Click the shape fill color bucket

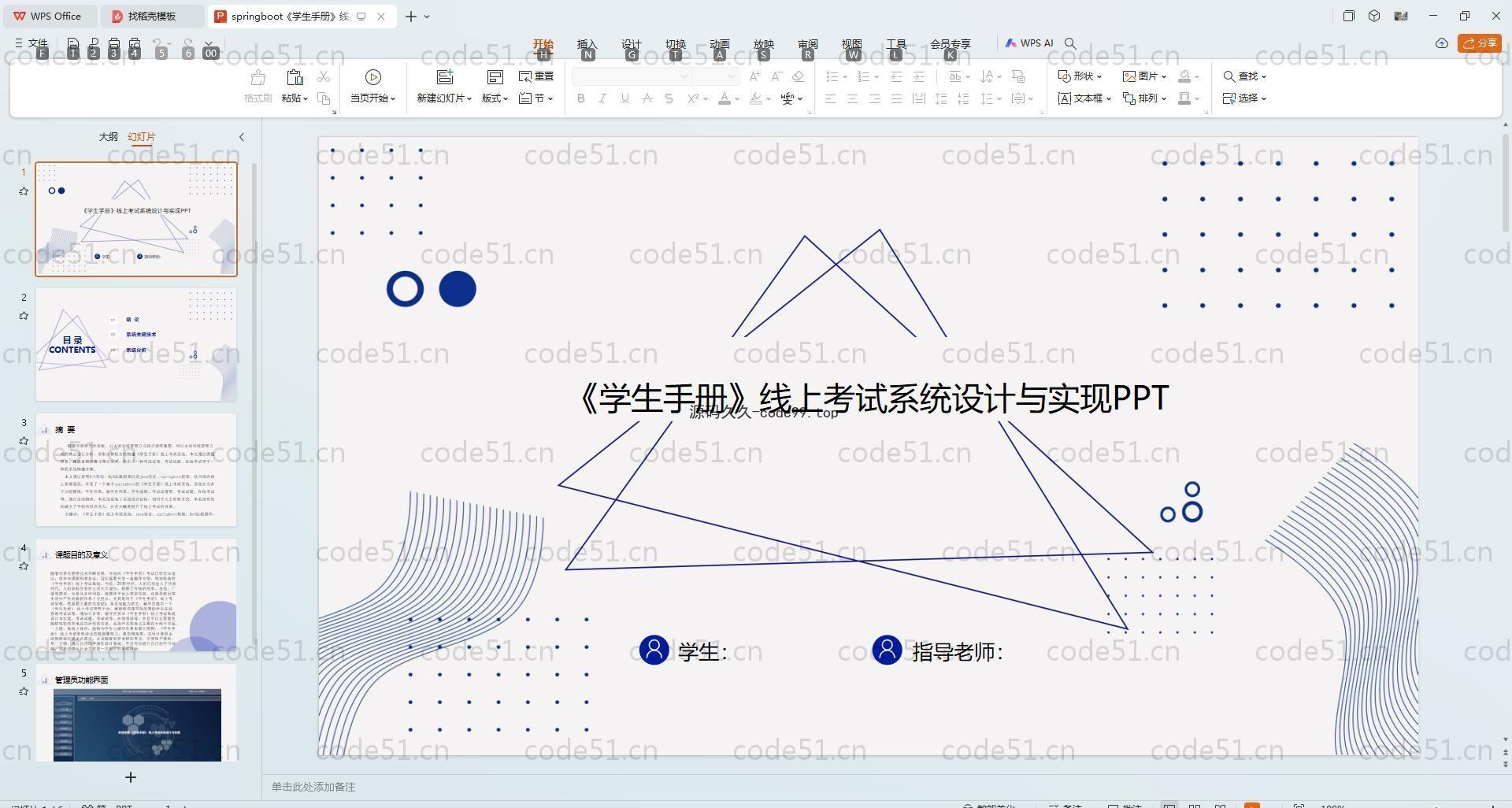[1184, 76]
